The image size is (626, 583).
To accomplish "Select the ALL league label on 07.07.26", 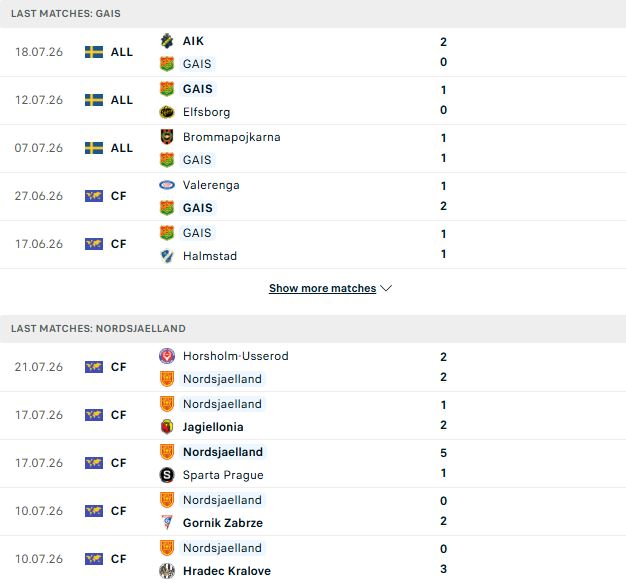I will pyautogui.click(x=122, y=148).
